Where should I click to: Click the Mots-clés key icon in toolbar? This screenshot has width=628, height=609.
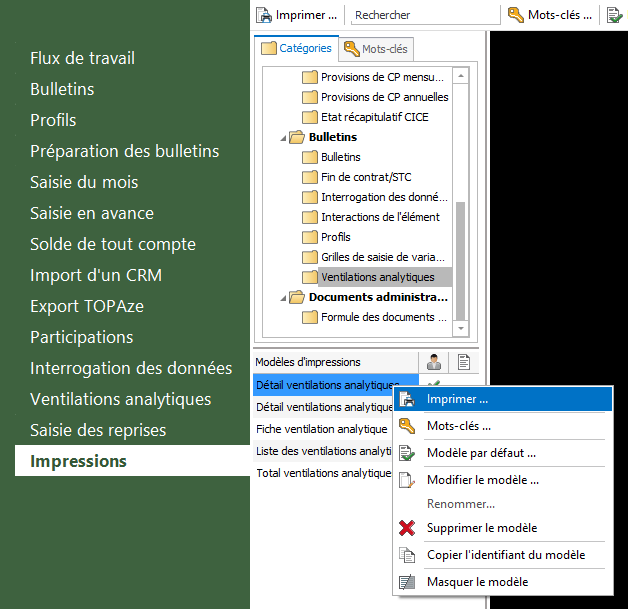pos(515,15)
